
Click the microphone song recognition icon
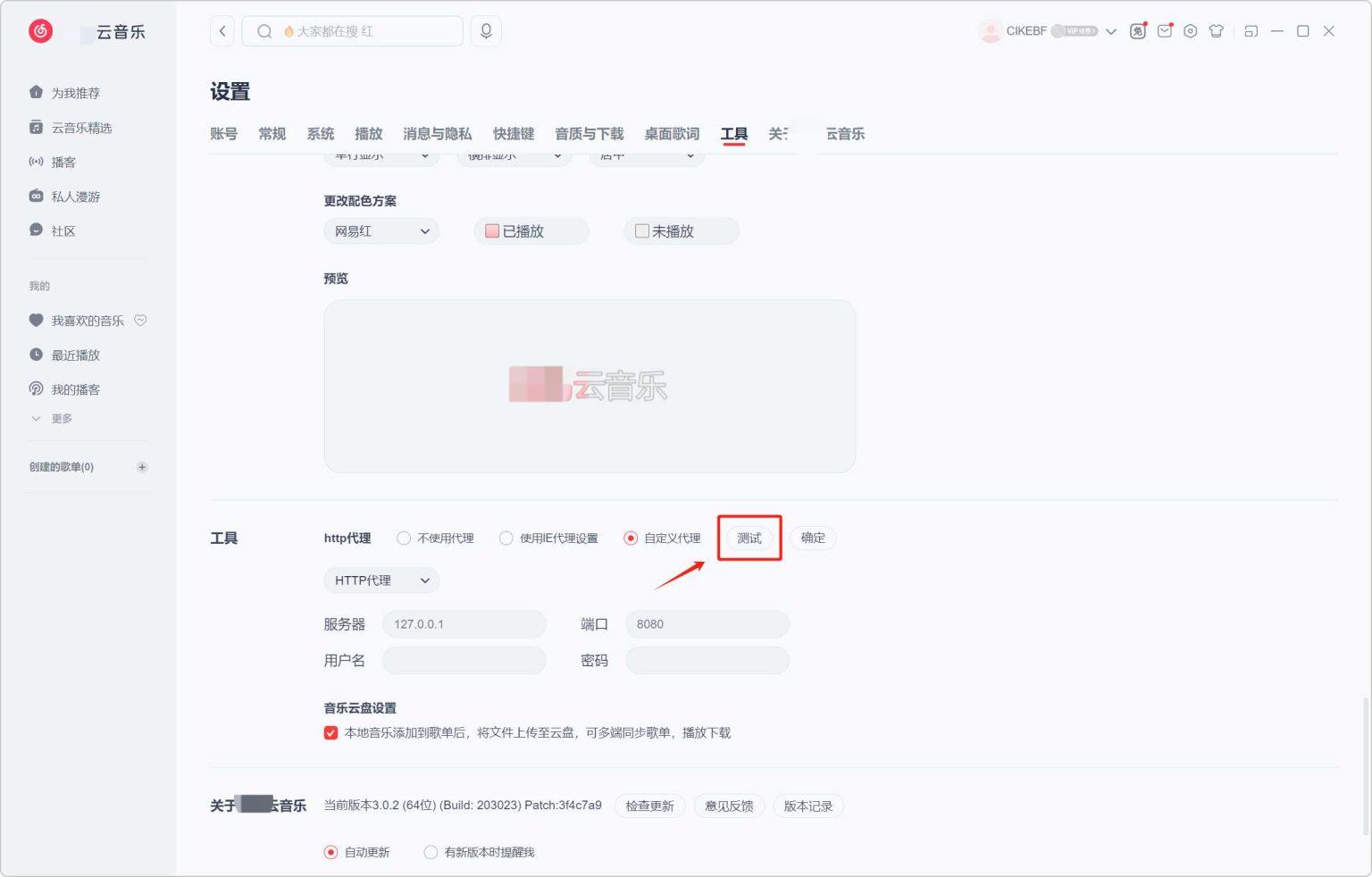(486, 31)
